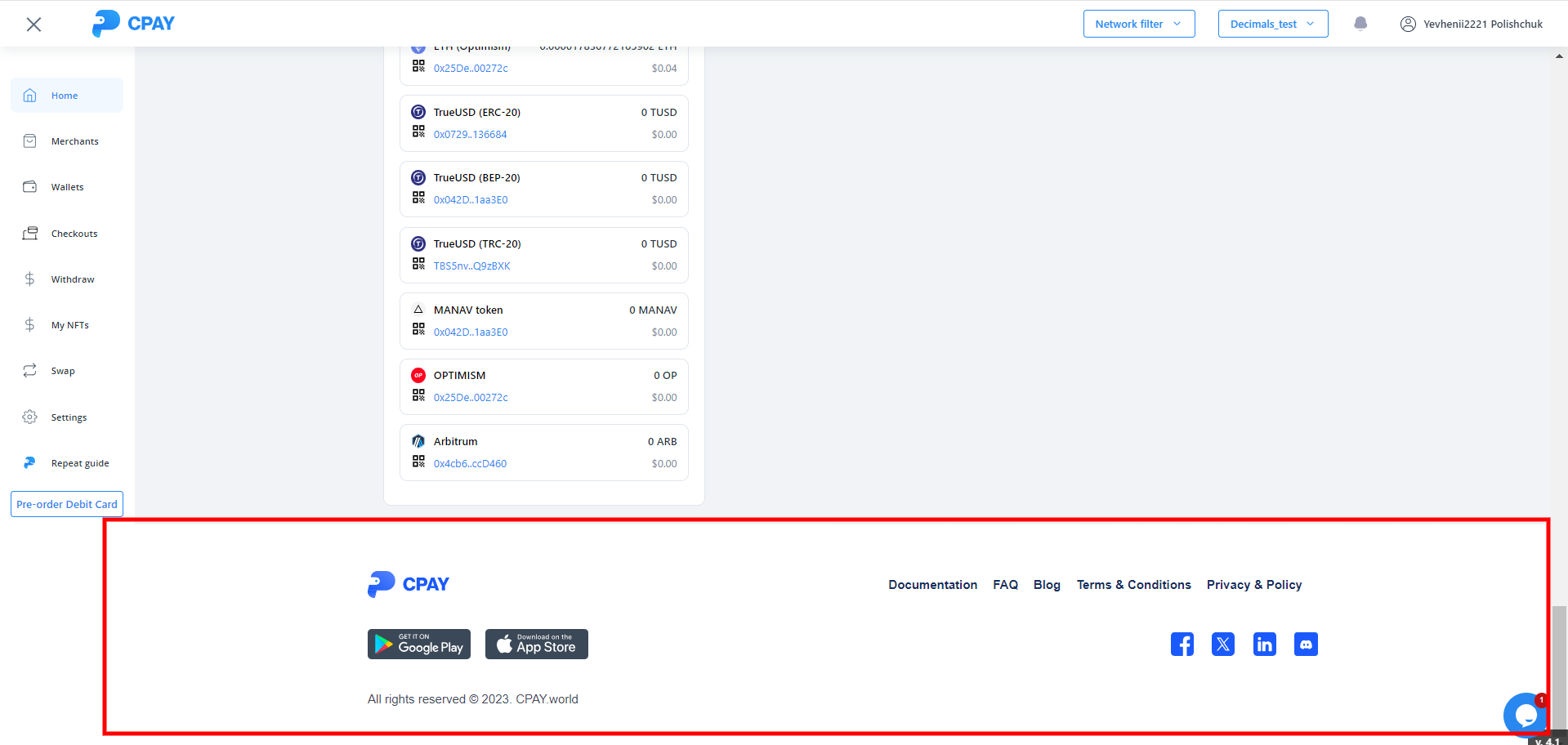Click the Pre-order Debit Card button
1568x745 pixels.
pos(67,504)
